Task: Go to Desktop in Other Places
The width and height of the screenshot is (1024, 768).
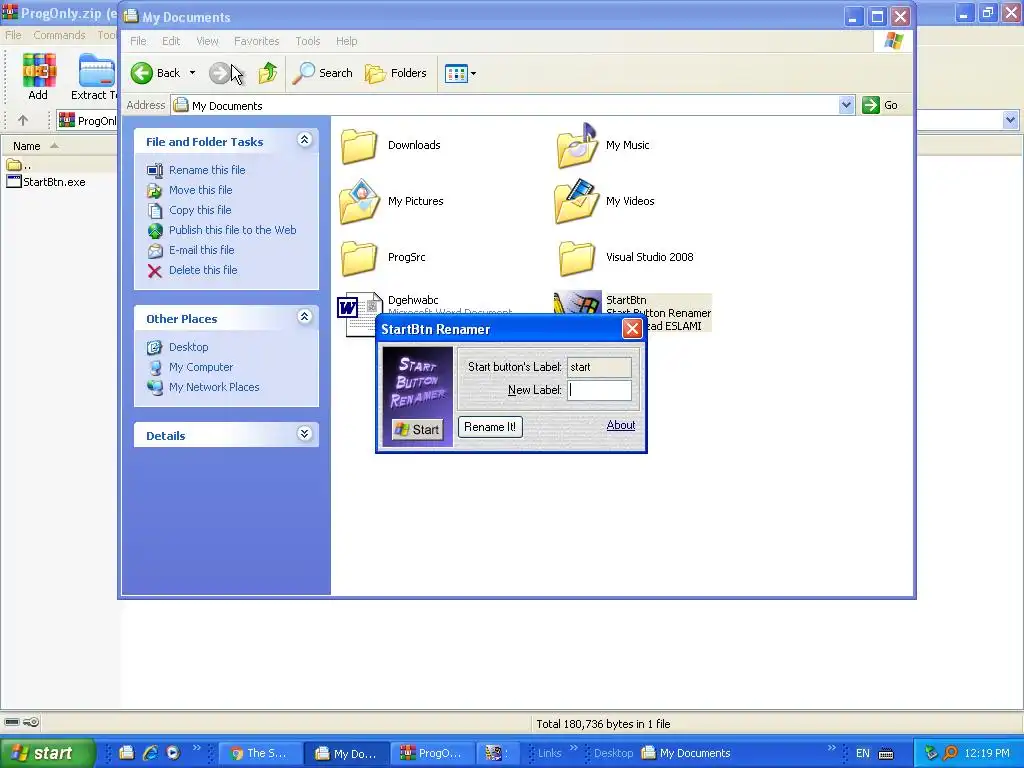Action: (189, 347)
